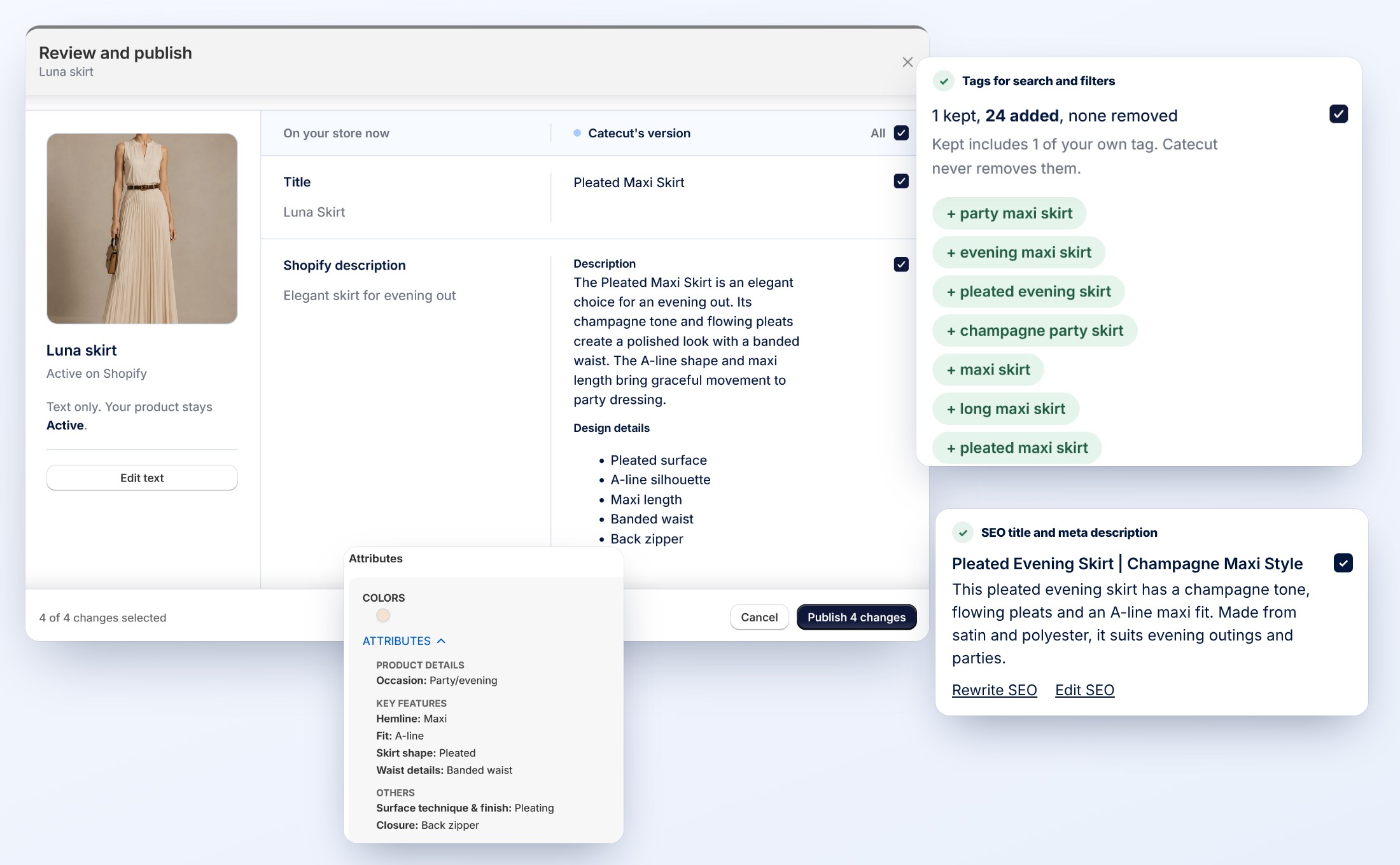Select the long maxi skirt tag
Screen dimensions: 1400x865
click(x=1005, y=409)
